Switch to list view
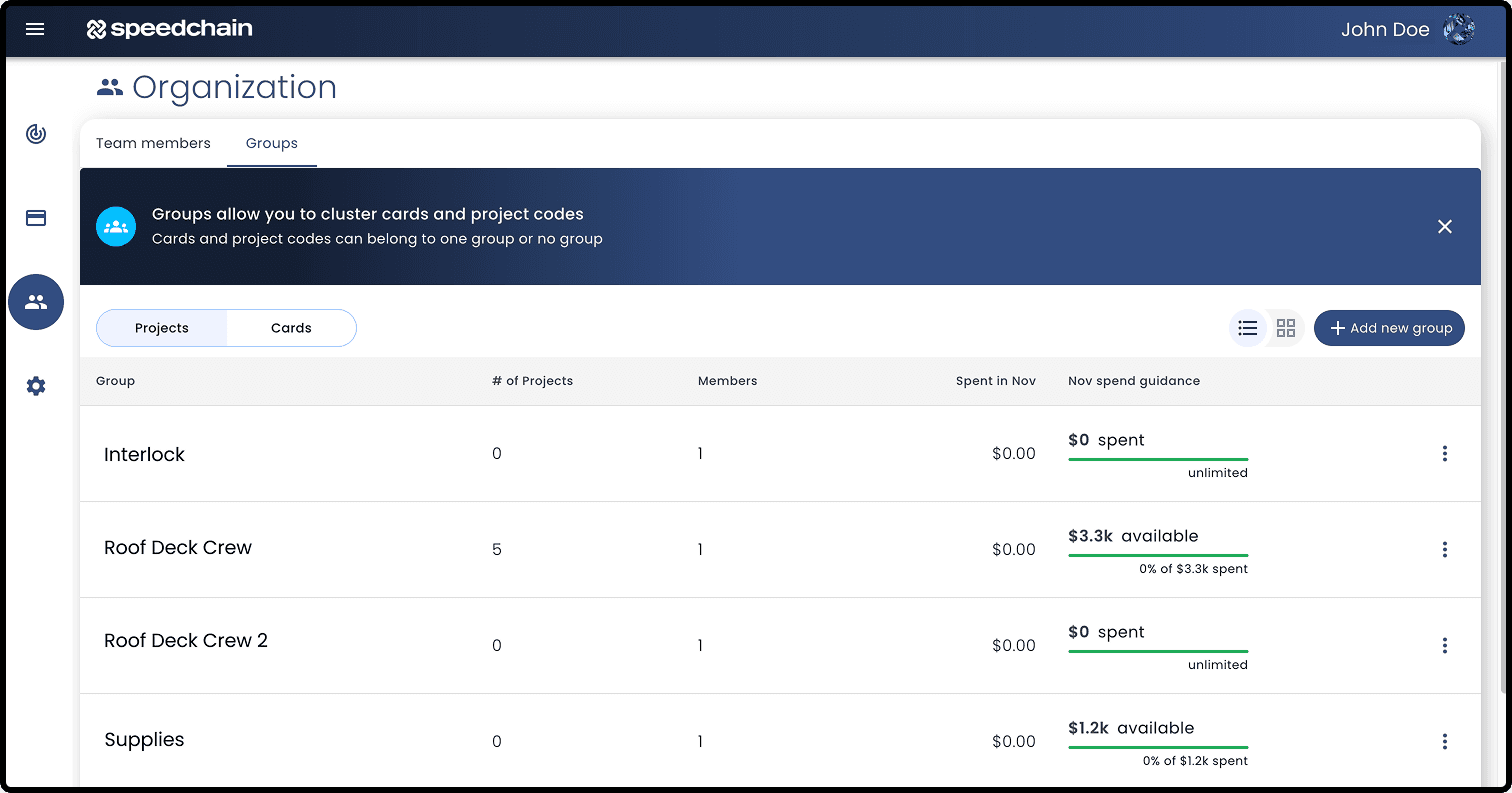Image resolution: width=1512 pixels, height=793 pixels. [1247, 328]
